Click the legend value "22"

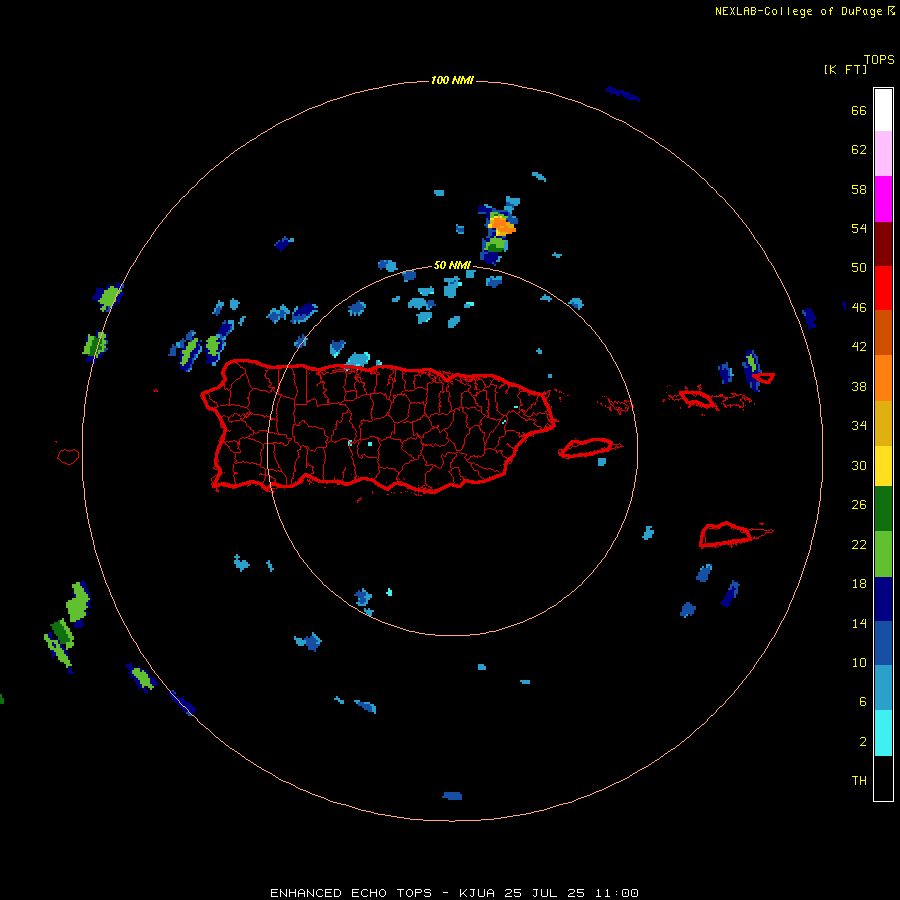click(x=859, y=544)
